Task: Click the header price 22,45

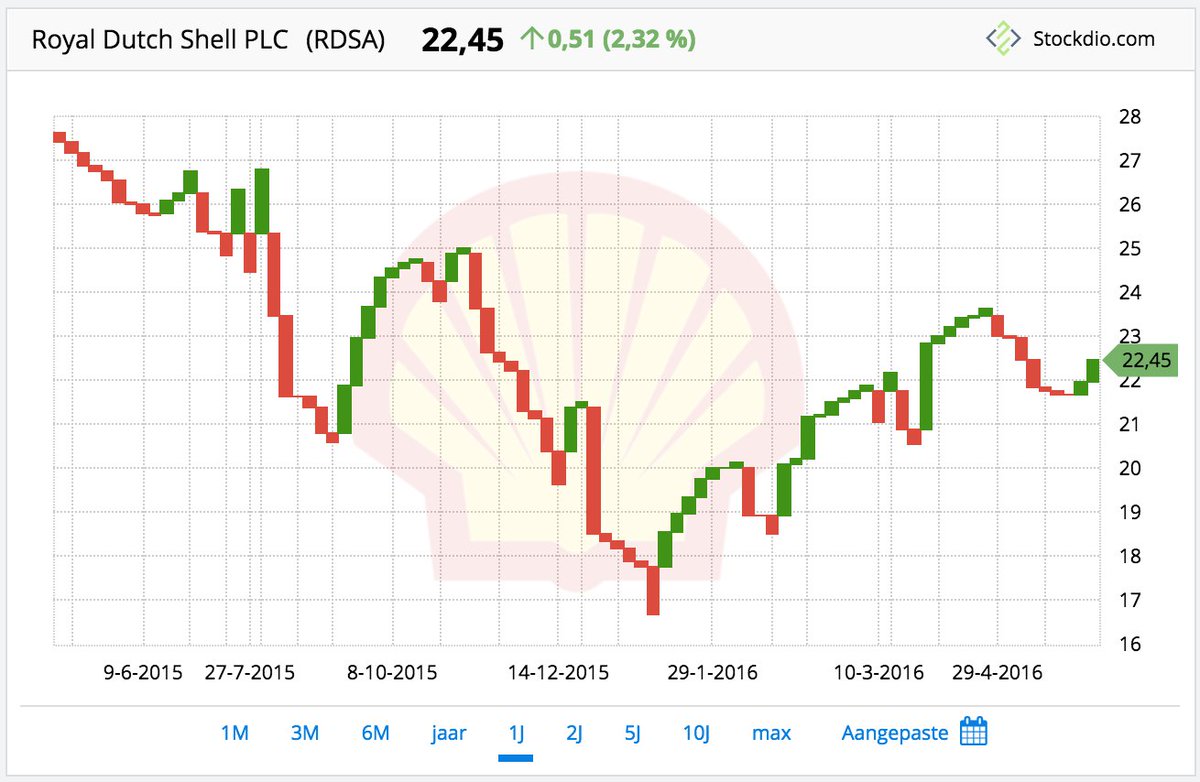Action: 461,40
